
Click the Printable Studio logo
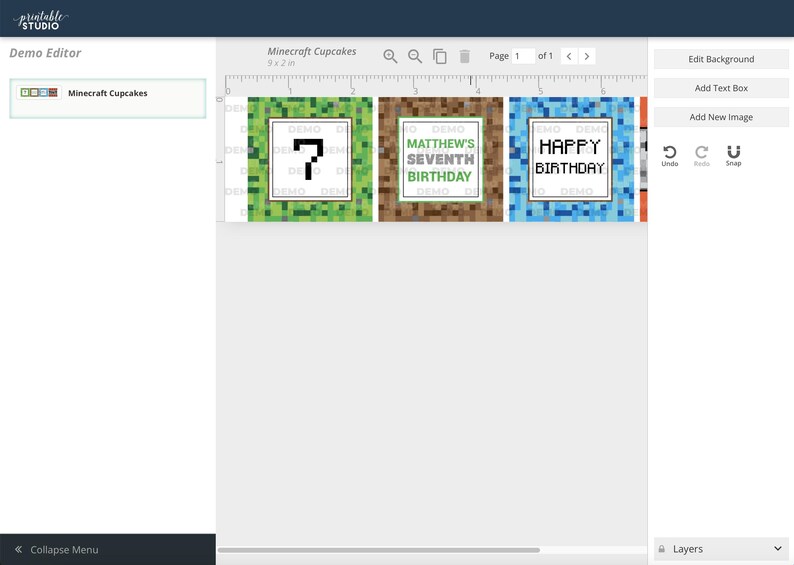tap(41, 20)
